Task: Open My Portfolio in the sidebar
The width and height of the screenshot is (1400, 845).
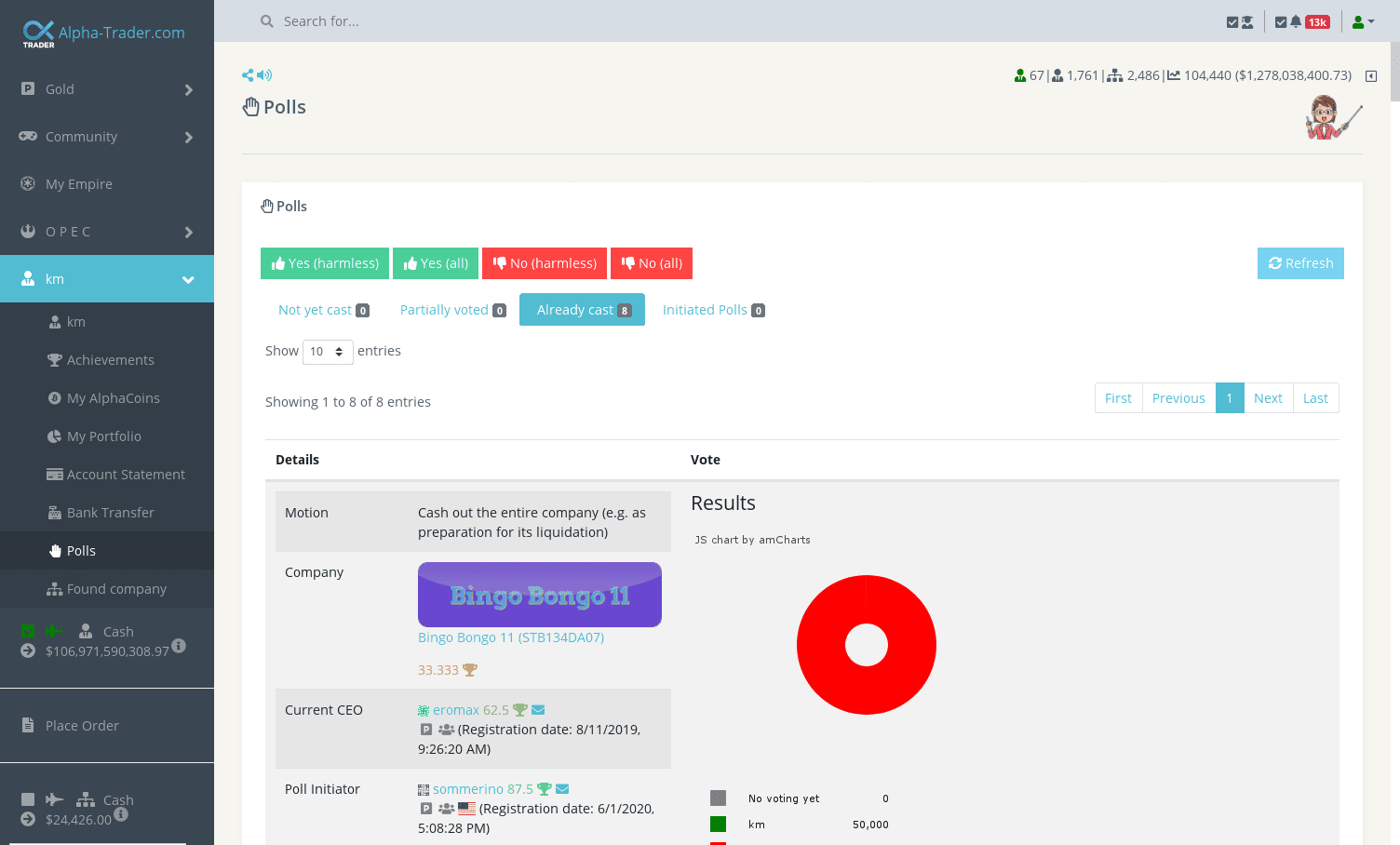Action: tap(107, 436)
